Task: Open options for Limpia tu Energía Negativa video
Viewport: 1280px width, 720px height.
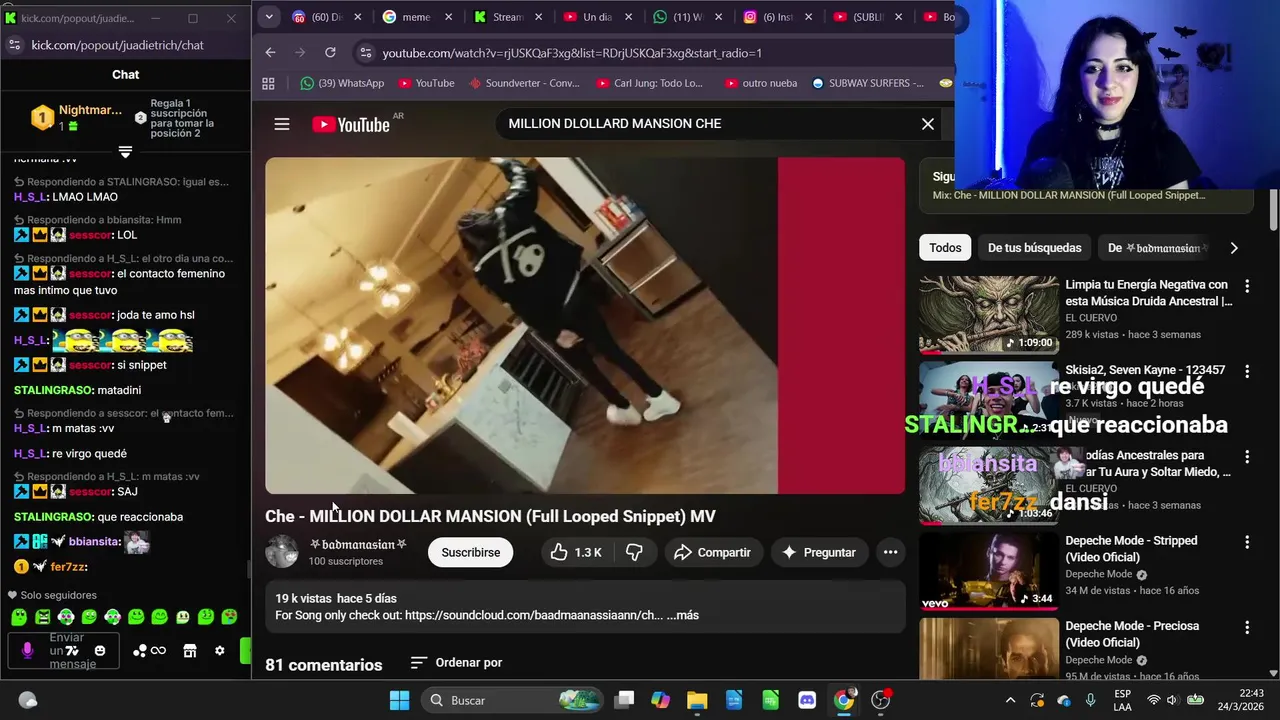Action: (x=1247, y=286)
